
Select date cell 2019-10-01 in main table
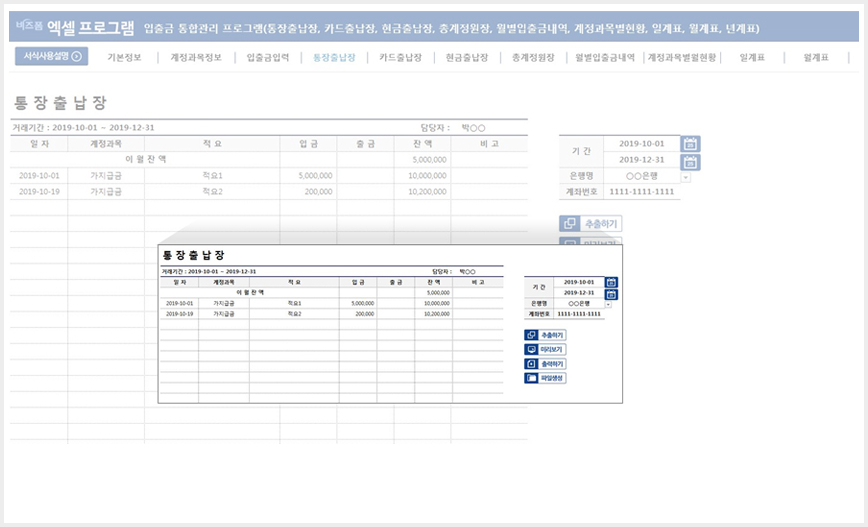(39, 175)
